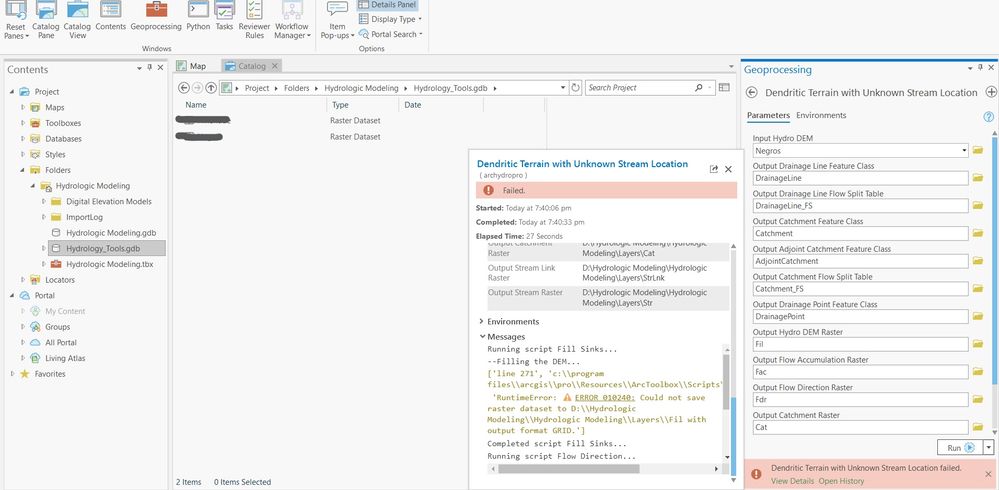This screenshot has width=999, height=490.
Task: Expand Digital Elevation Models folder
Action: point(44,201)
